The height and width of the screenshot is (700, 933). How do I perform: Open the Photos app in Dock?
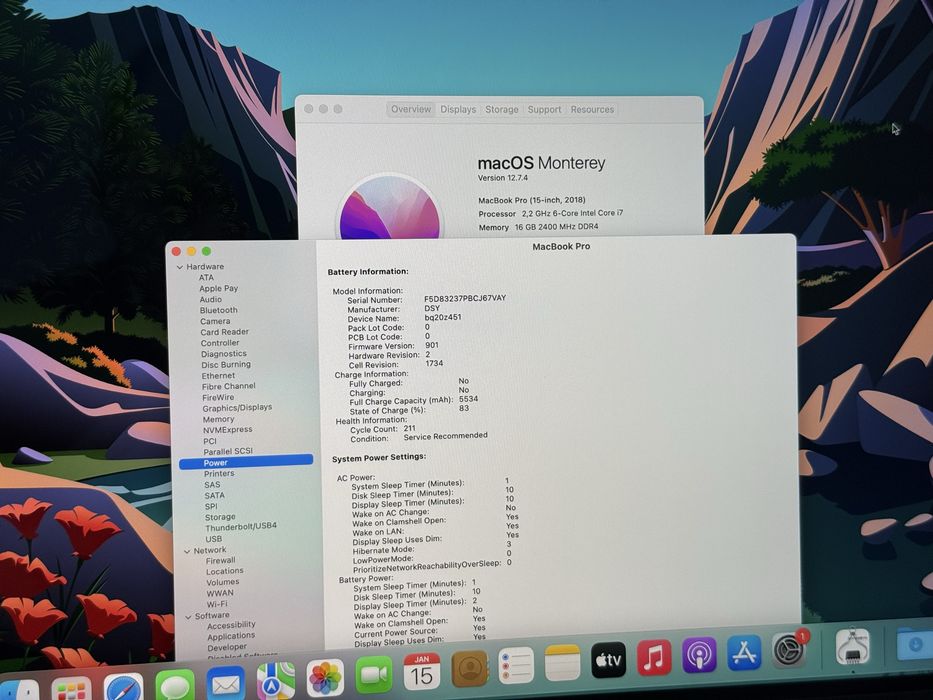(x=325, y=677)
